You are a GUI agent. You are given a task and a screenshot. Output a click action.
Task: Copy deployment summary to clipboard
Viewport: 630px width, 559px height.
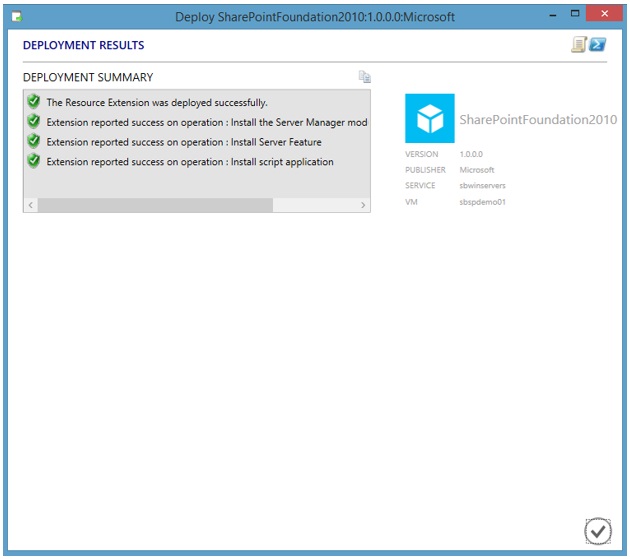pyautogui.click(x=364, y=76)
